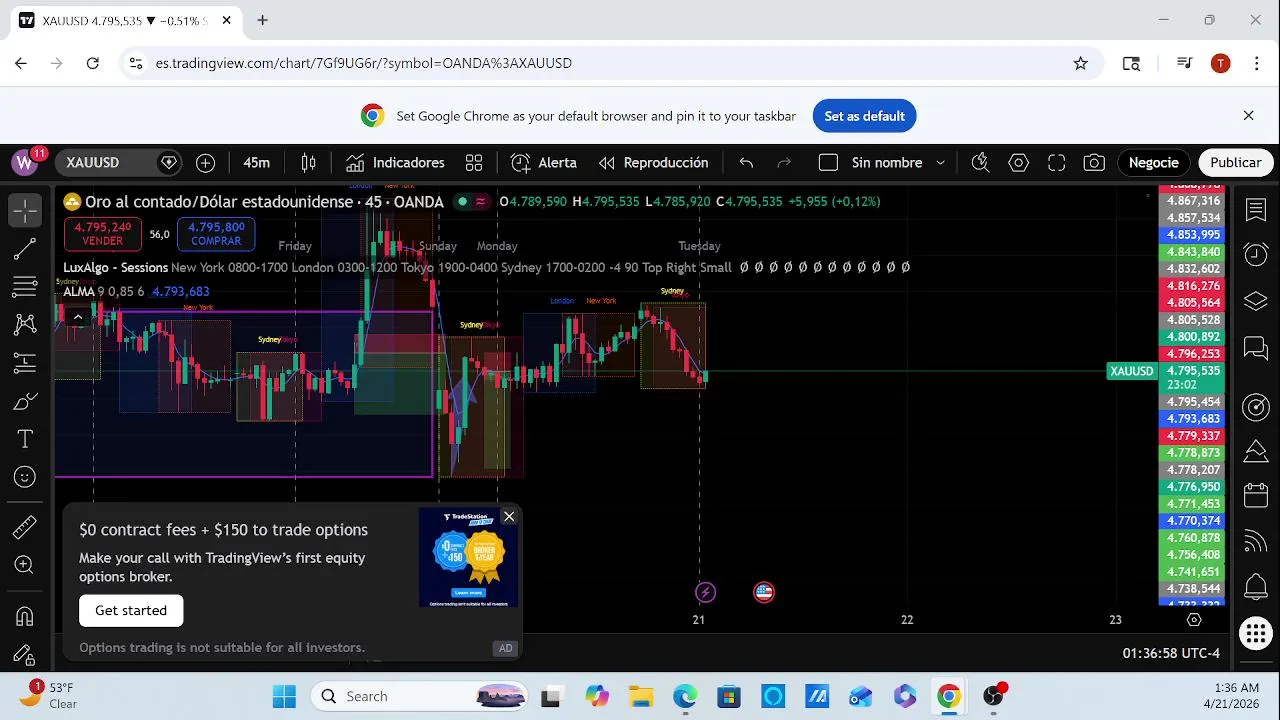Open the Fibonacci retracement tools
The image size is (1280, 720).
pyautogui.click(x=25, y=287)
